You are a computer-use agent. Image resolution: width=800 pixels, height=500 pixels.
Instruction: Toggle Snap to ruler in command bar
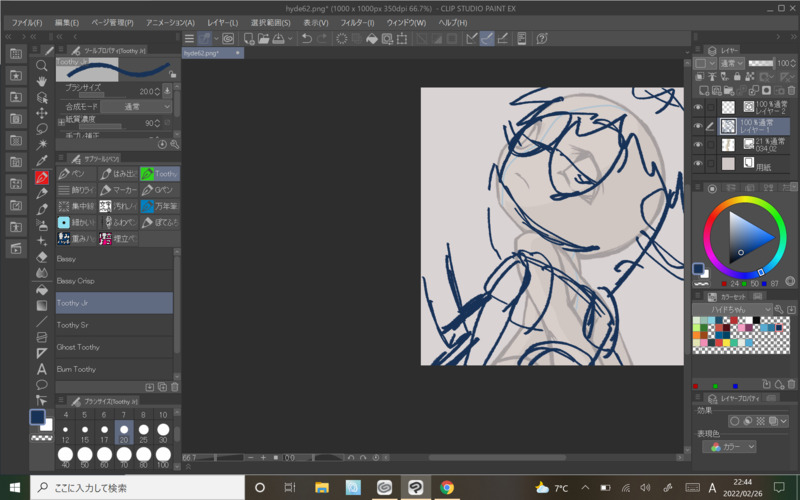coord(471,39)
